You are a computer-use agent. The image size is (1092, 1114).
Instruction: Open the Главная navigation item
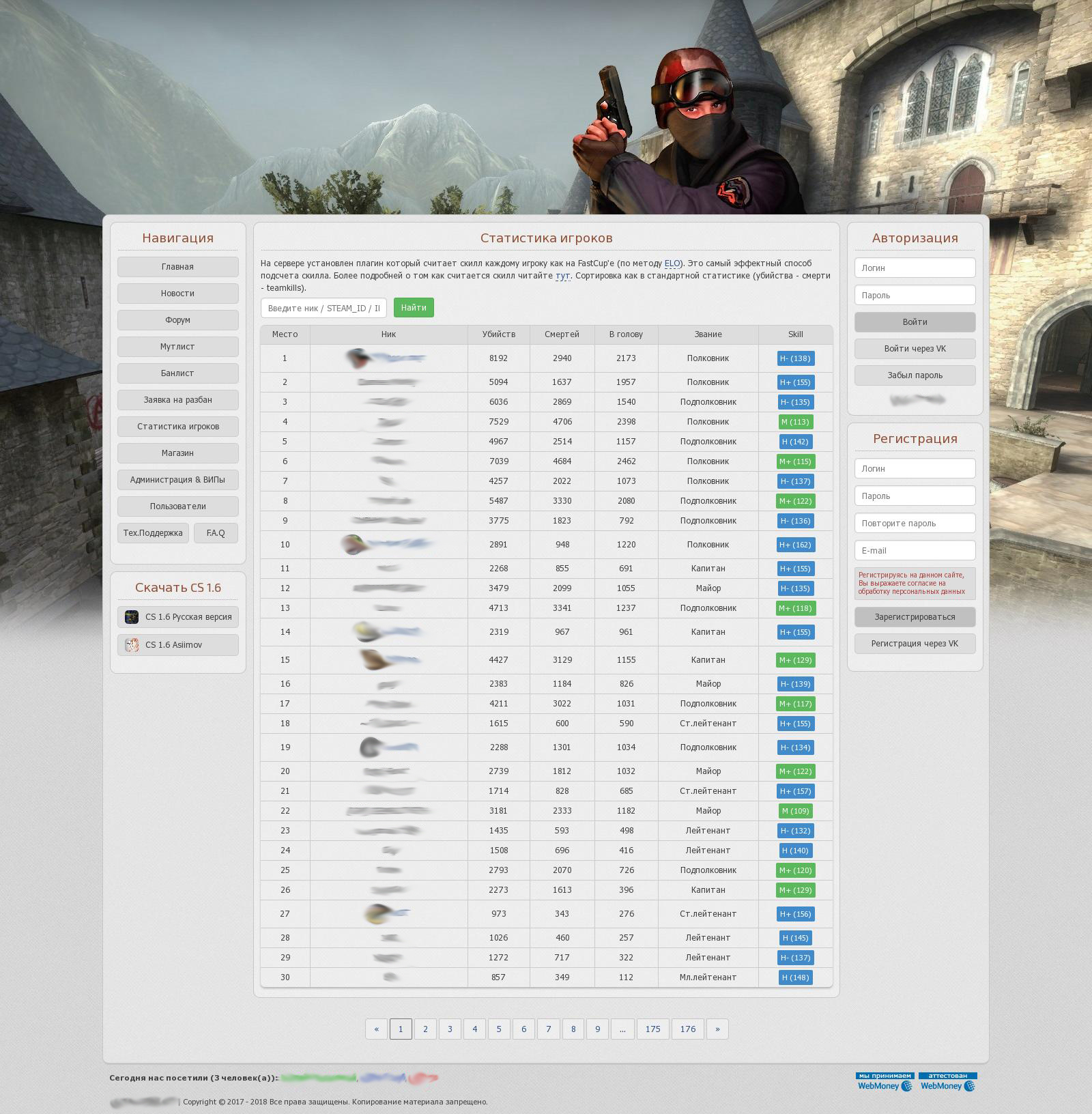click(178, 267)
